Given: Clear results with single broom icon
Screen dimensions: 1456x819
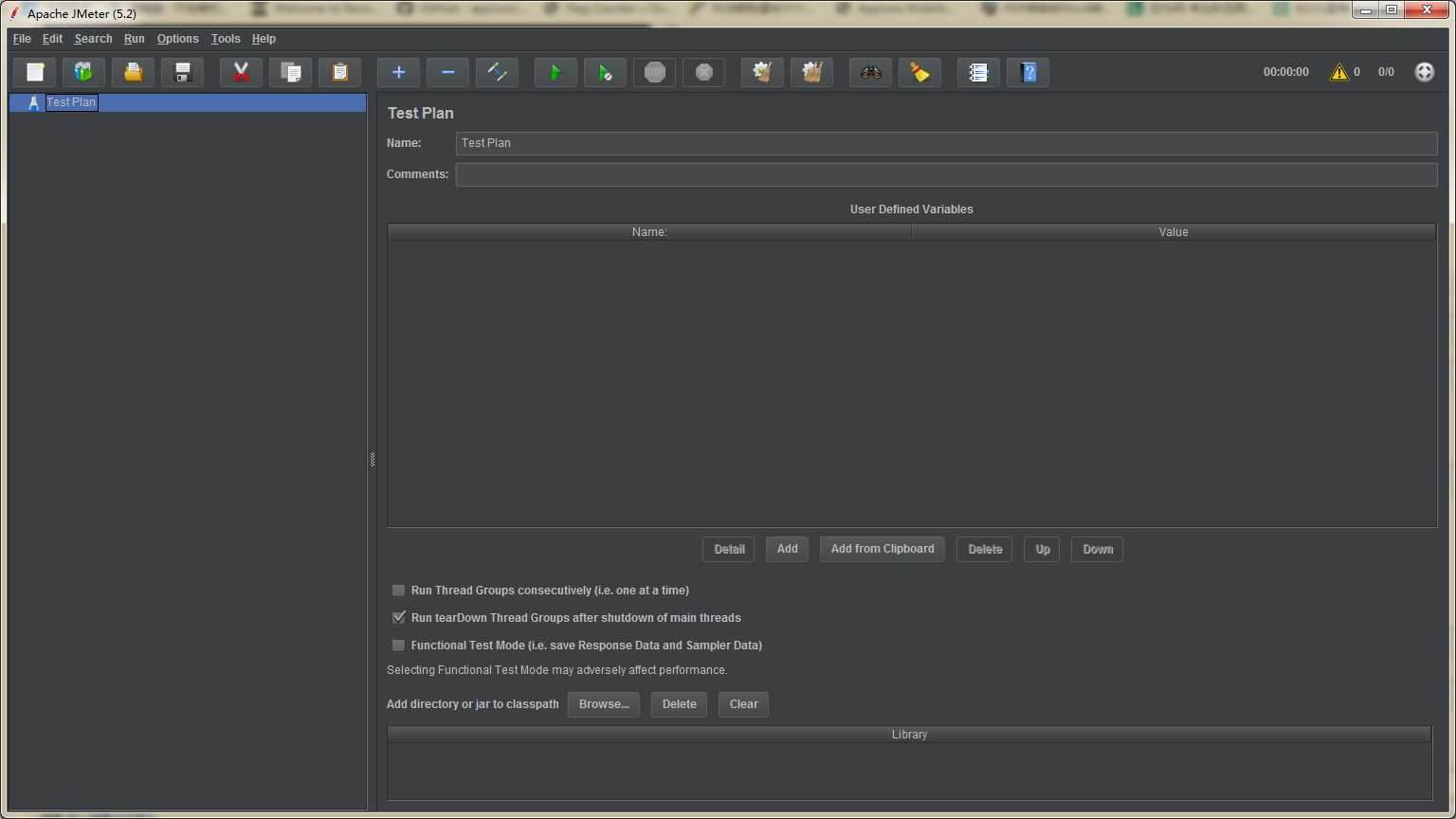Looking at the screenshot, I should (x=763, y=72).
